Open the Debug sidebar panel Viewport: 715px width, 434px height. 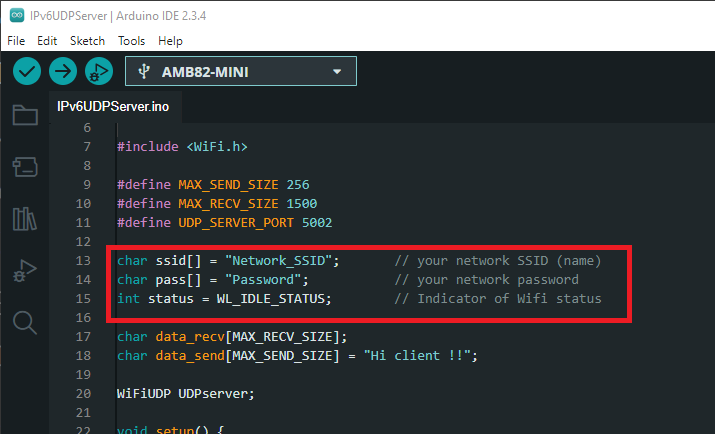[x=24, y=270]
